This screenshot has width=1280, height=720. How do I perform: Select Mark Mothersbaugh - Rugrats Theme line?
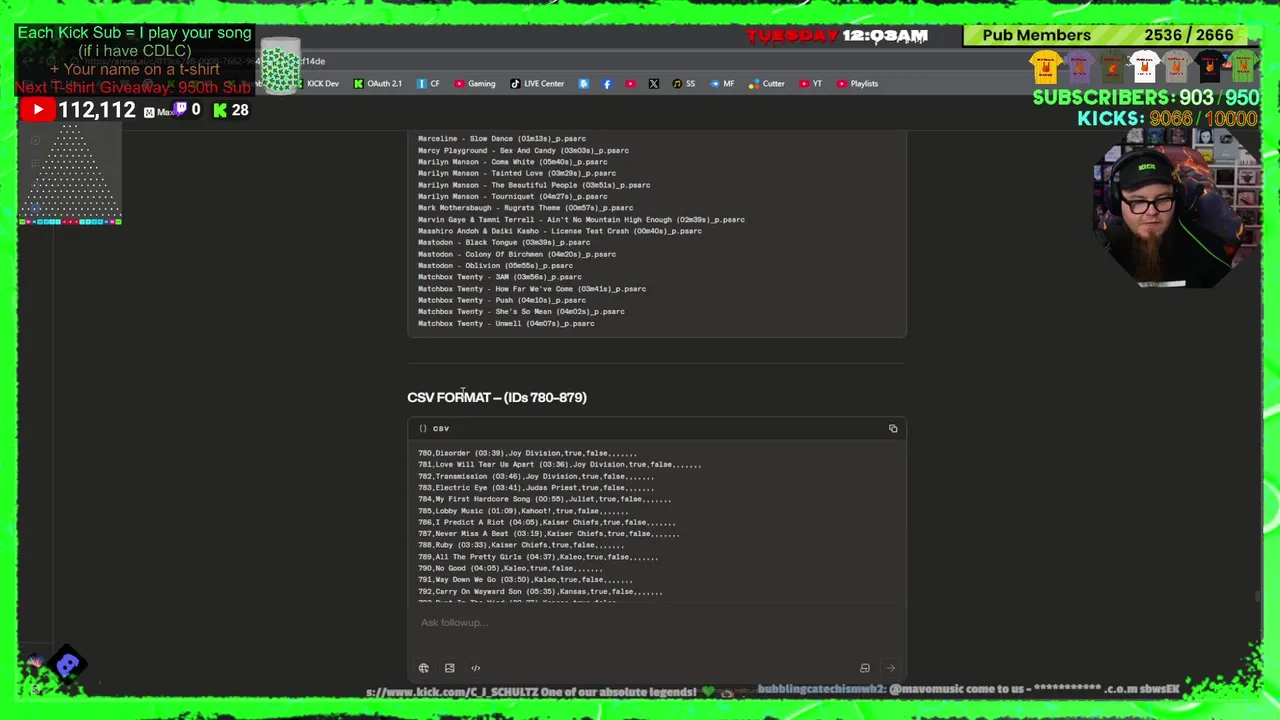point(525,208)
